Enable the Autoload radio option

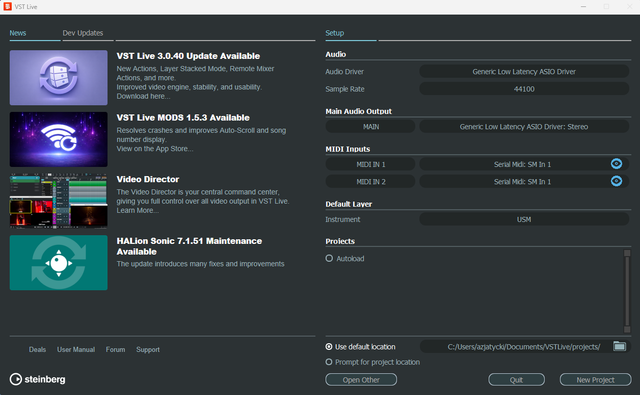[329, 258]
